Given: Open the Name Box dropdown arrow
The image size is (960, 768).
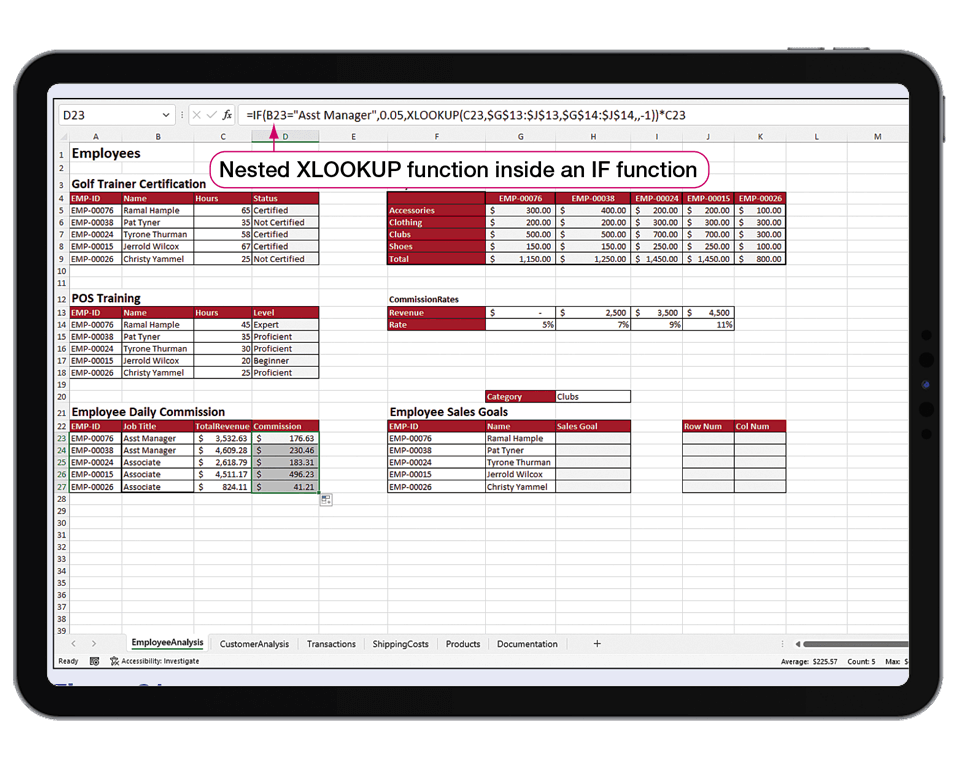Looking at the screenshot, I should [166, 115].
